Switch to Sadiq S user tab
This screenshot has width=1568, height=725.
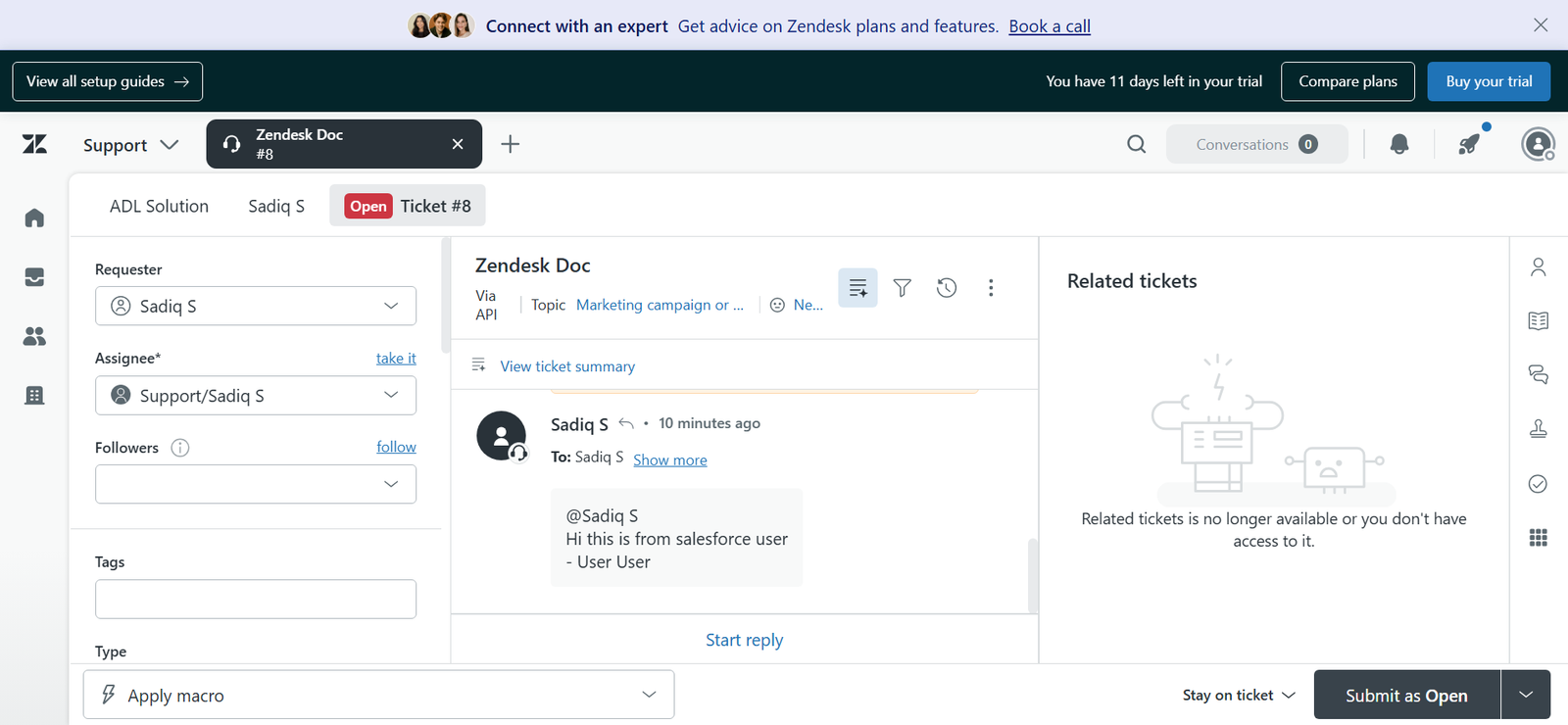[276, 206]
